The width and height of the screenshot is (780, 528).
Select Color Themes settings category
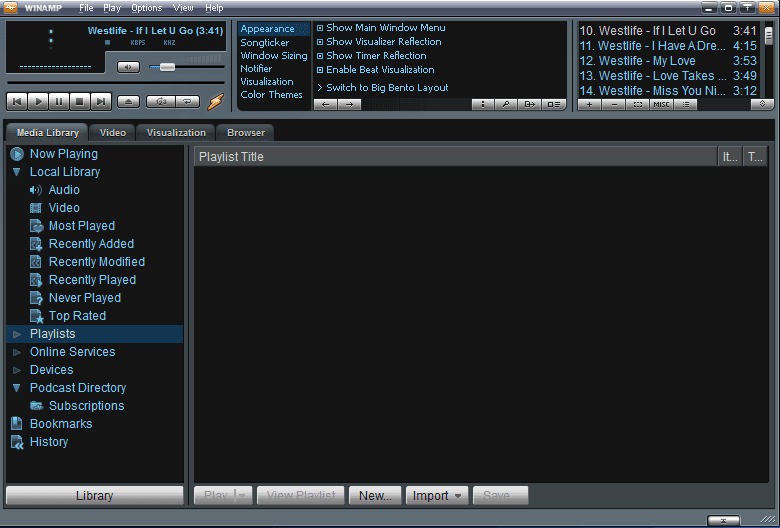coord(272,95)
